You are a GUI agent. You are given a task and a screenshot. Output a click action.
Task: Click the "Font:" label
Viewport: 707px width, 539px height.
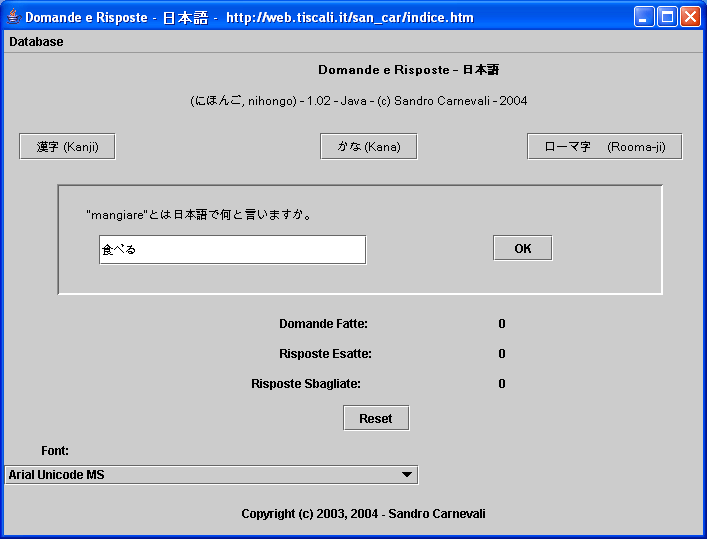(55, 451)
